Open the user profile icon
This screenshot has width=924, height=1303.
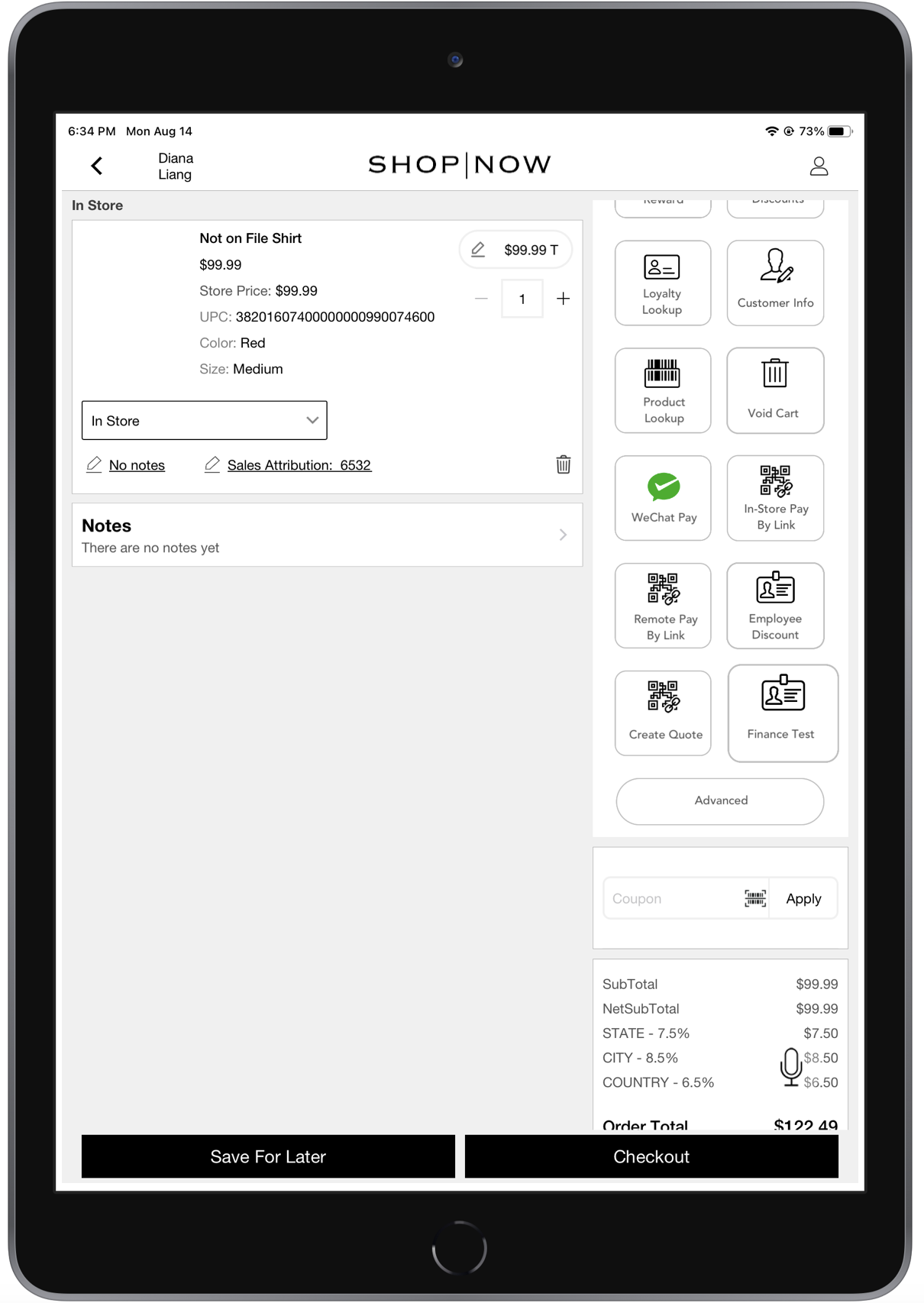pyautogui.click(x=819, y=166)
